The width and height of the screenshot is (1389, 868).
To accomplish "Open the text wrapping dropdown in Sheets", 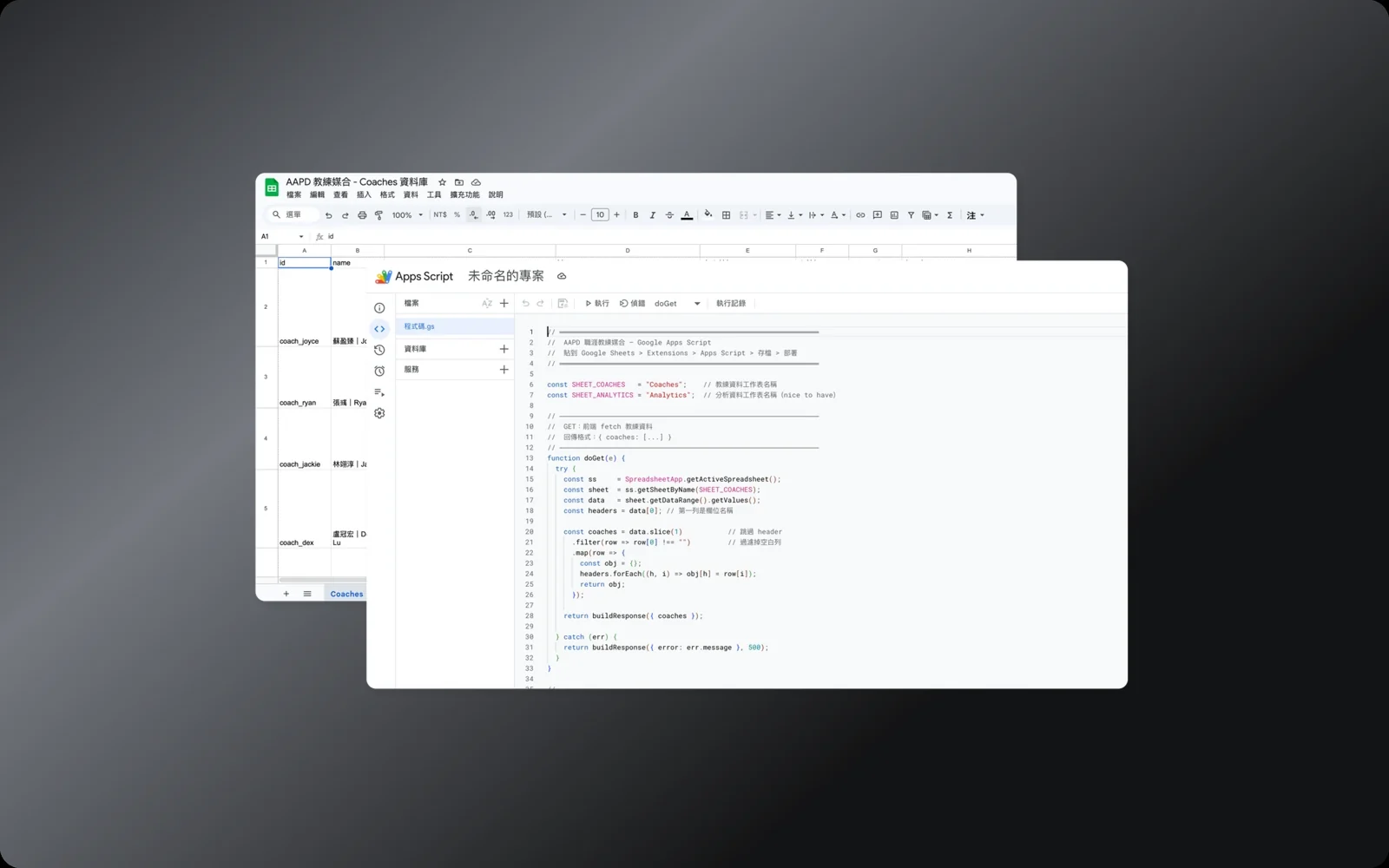I will click(816, 215).
